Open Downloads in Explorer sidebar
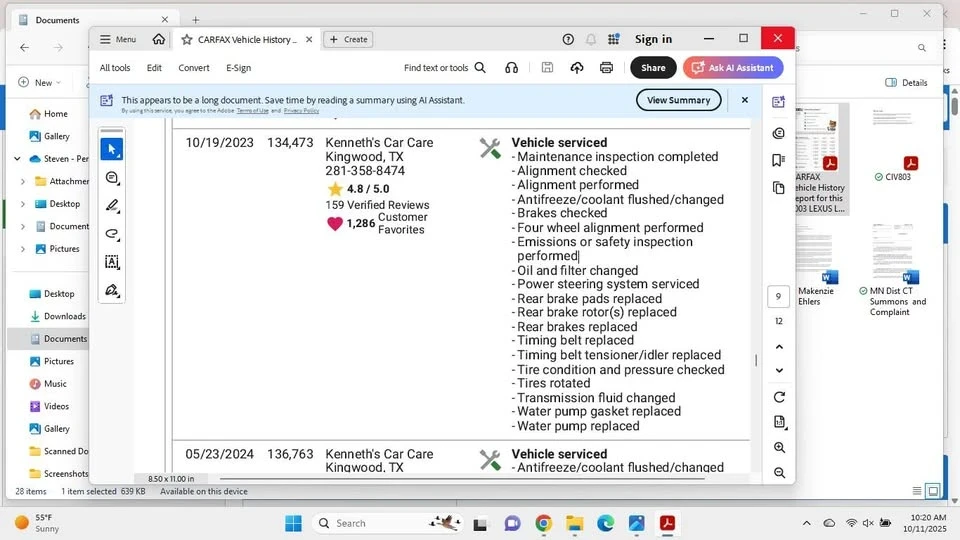The height and width of the screenshot is (540, 960). [58, 317]
